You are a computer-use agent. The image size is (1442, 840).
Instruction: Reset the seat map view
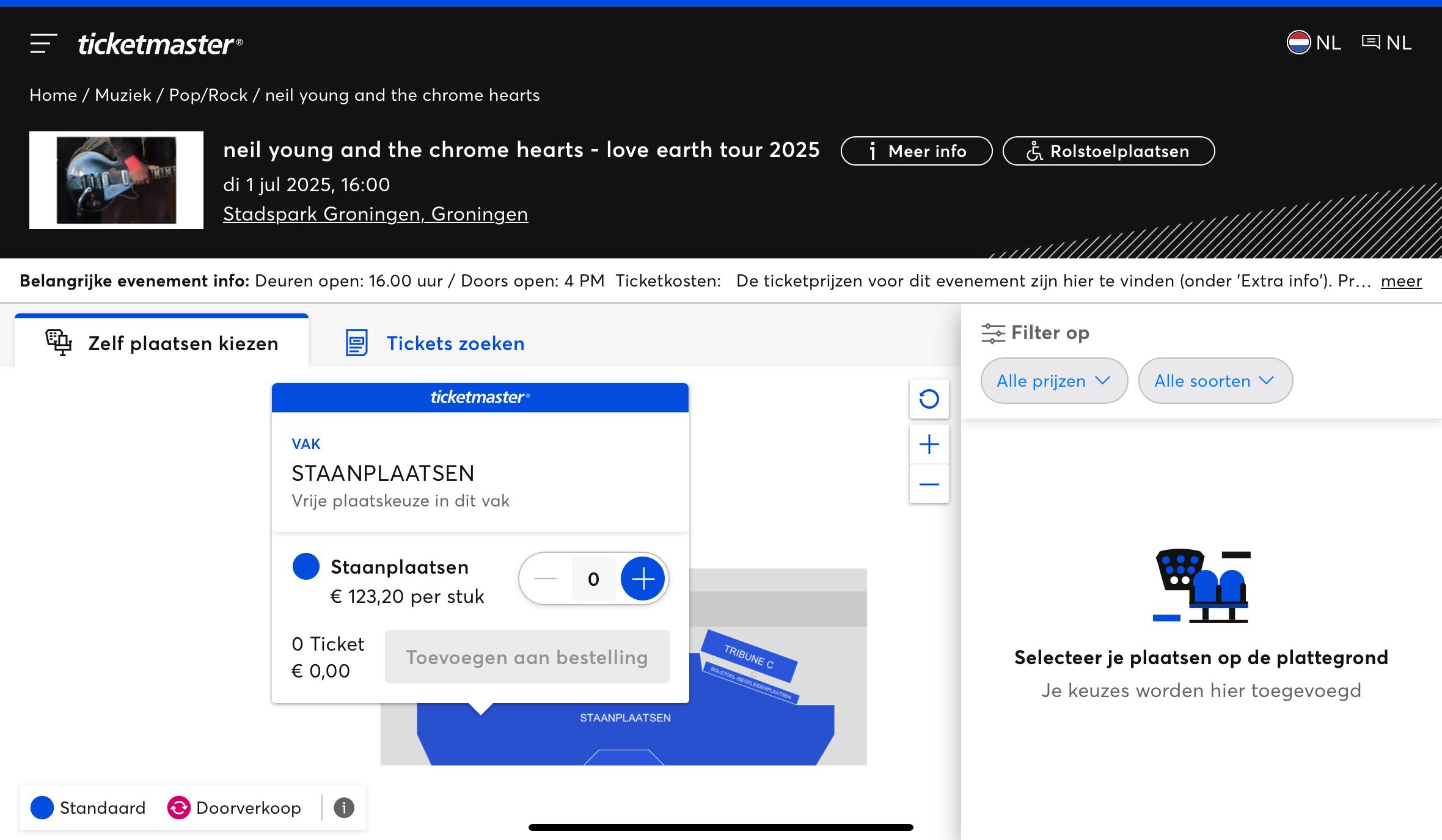pos(929,399)
